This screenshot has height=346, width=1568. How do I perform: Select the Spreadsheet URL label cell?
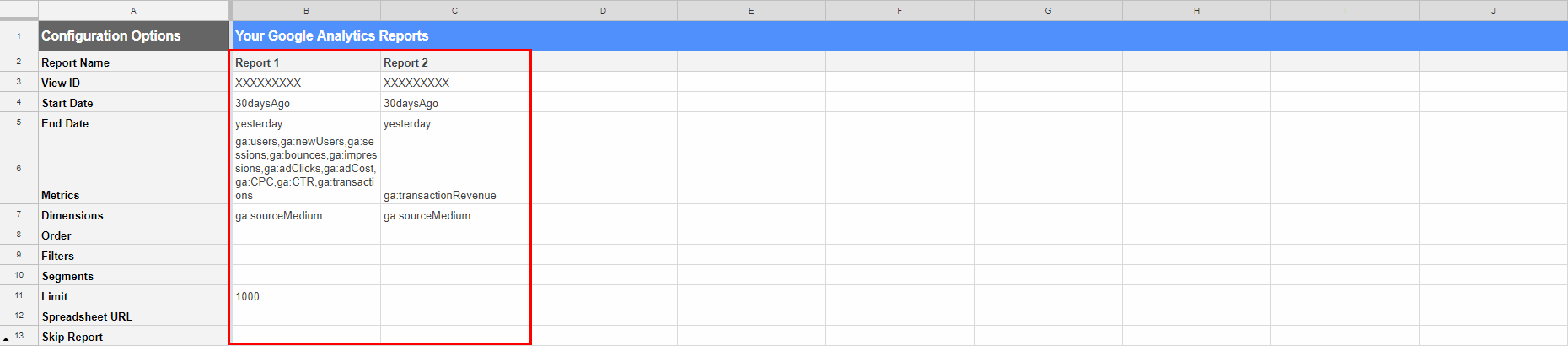133,316
